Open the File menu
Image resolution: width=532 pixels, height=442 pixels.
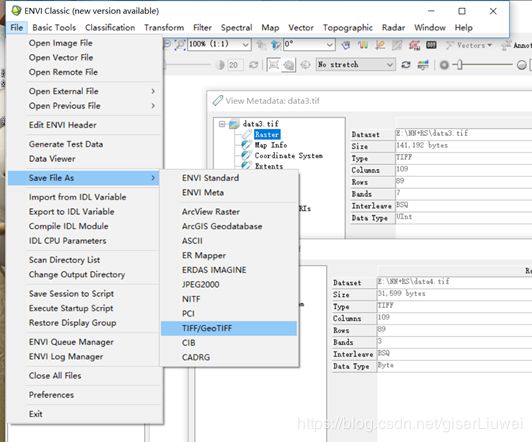pos(17,27)
